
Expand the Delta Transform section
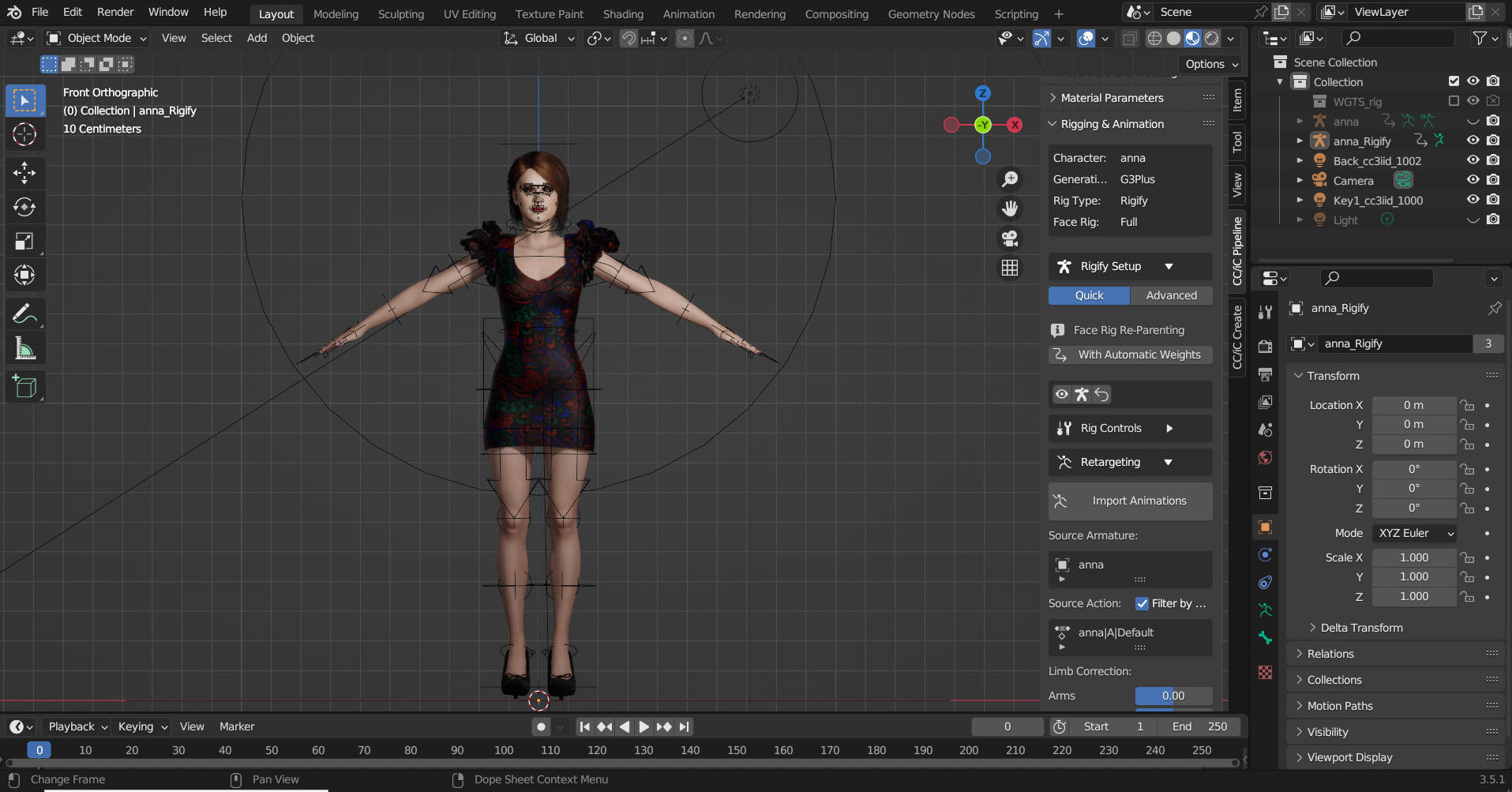pos(1361,628)
